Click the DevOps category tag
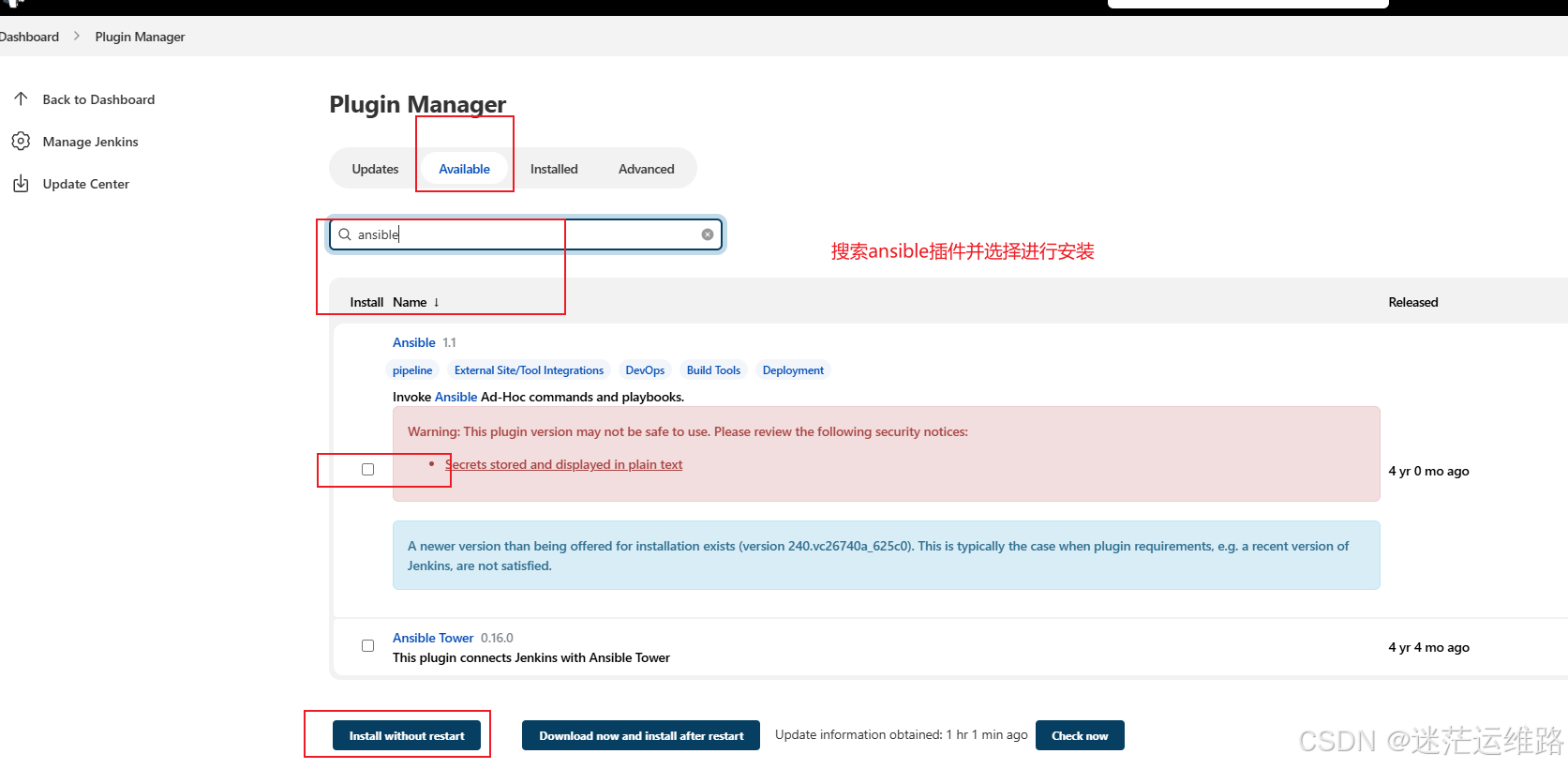 pyautogui.click(x=645, y=370)
